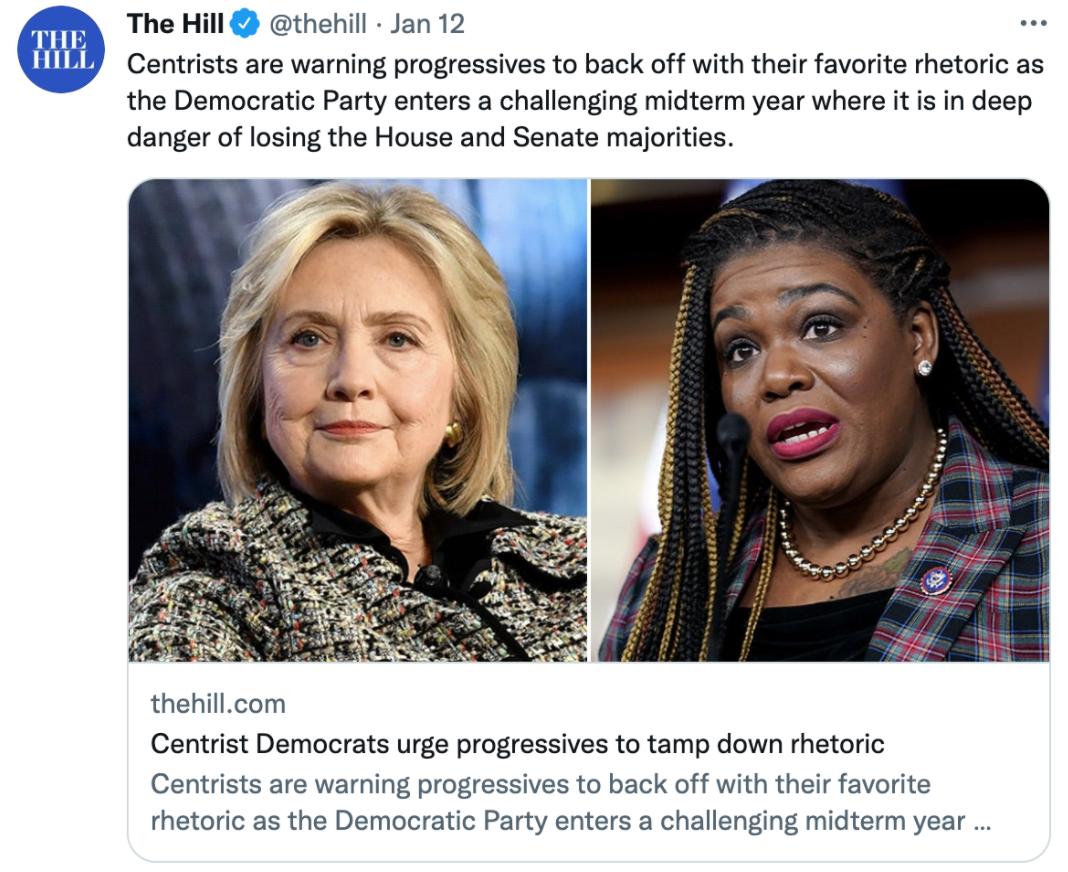
Task: Open the blonde woman's photo on the card
Action: click(358, 420)
